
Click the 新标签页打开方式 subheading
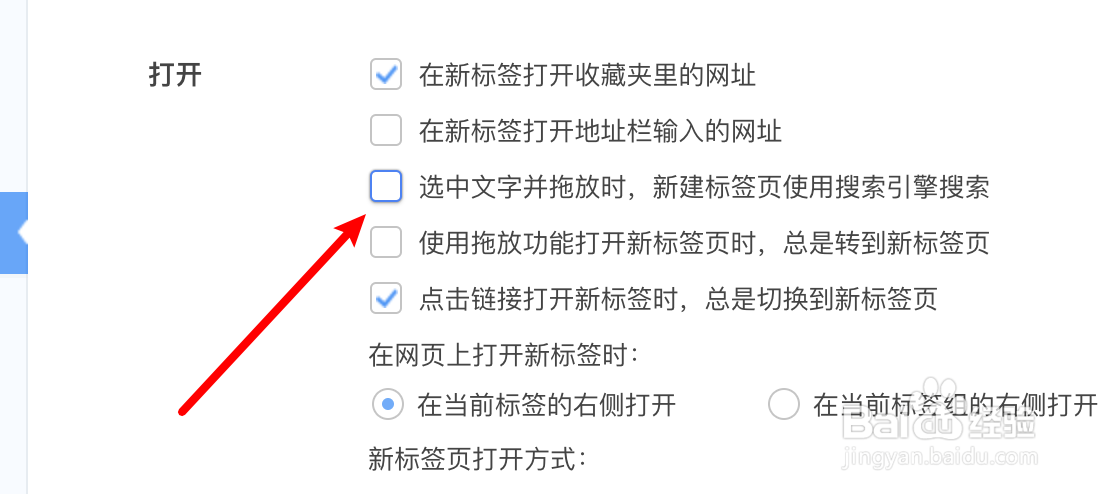[477, 460]
